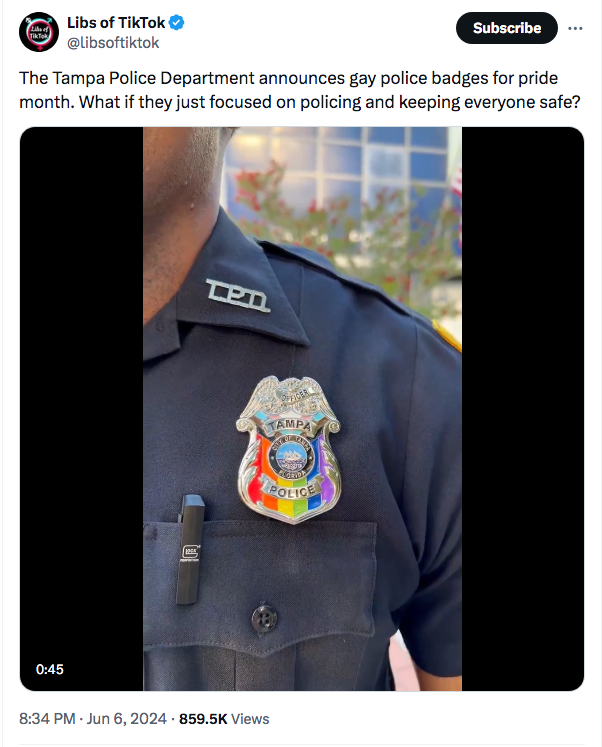The width and height of the screenshot is (602, 747).
Task: Subscribe to Libs of TikTok
Action: coord(506,28)
